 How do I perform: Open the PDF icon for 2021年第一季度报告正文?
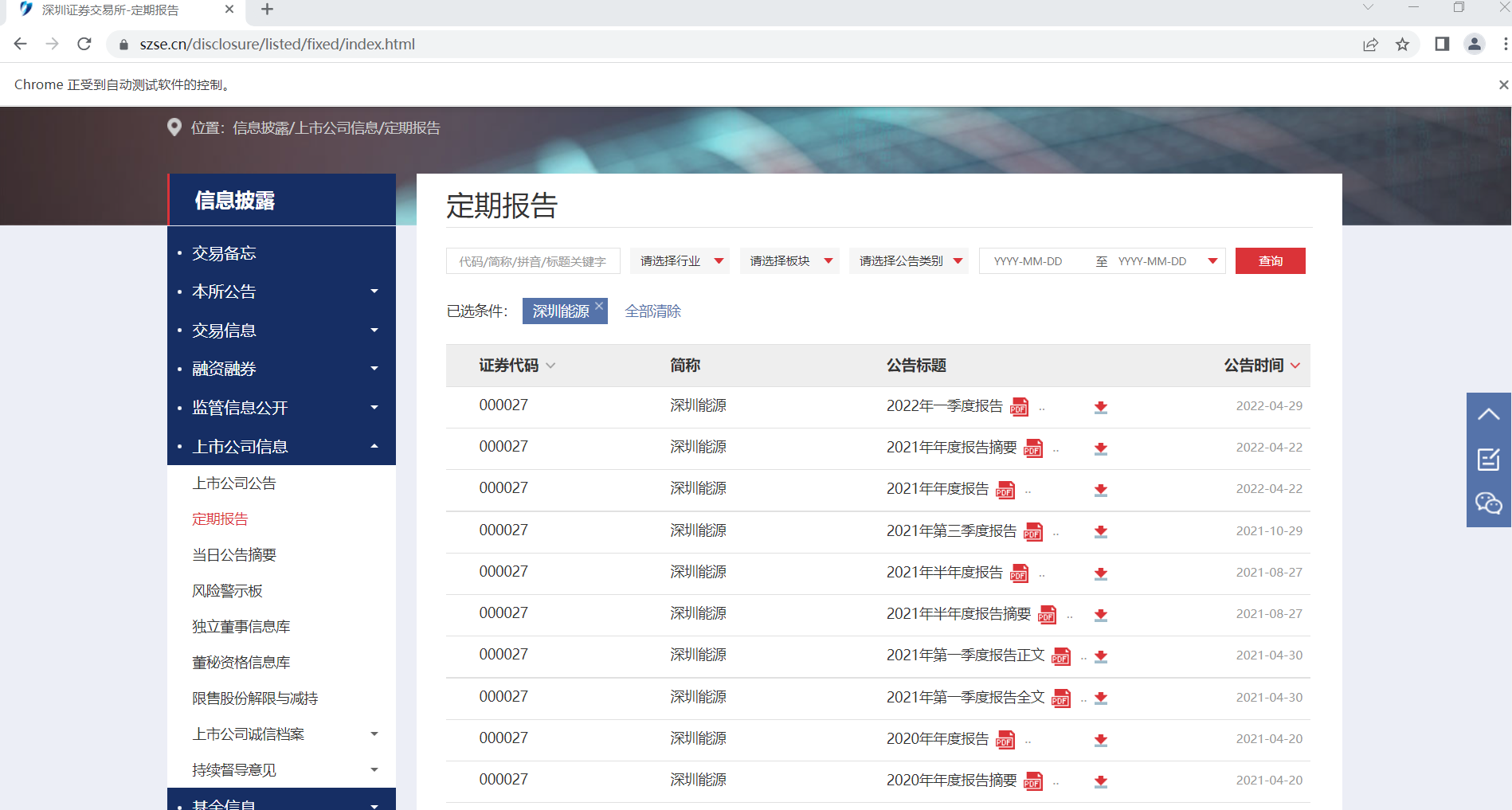(x=1061, y=656)
